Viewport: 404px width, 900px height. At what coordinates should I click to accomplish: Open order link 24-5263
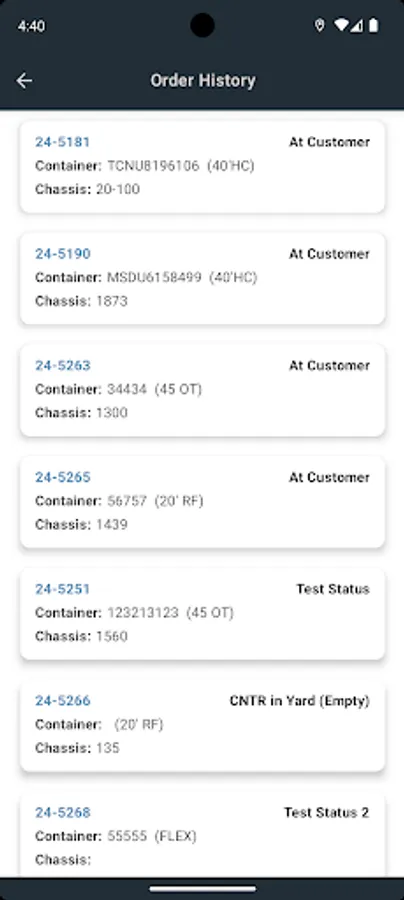coord(63,366)
